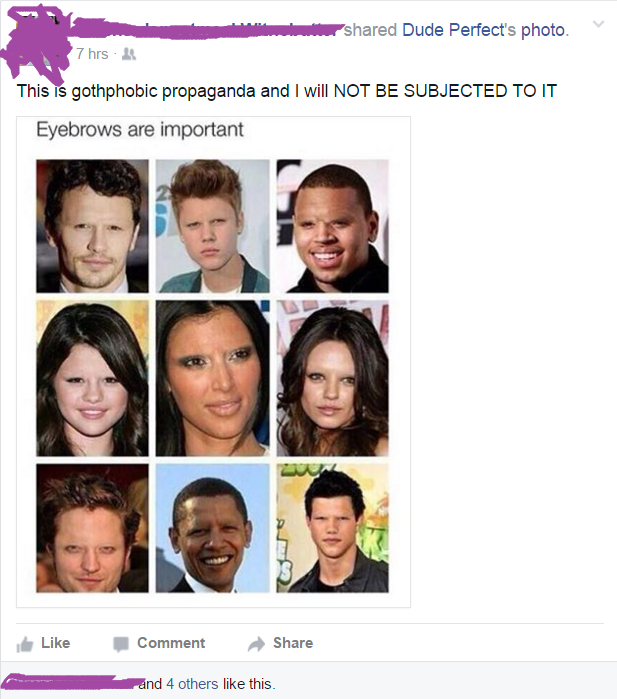Click the top-left face in the grid
Image resolution: width=617 pixels, height=699 pixels.
pos(92,226)
